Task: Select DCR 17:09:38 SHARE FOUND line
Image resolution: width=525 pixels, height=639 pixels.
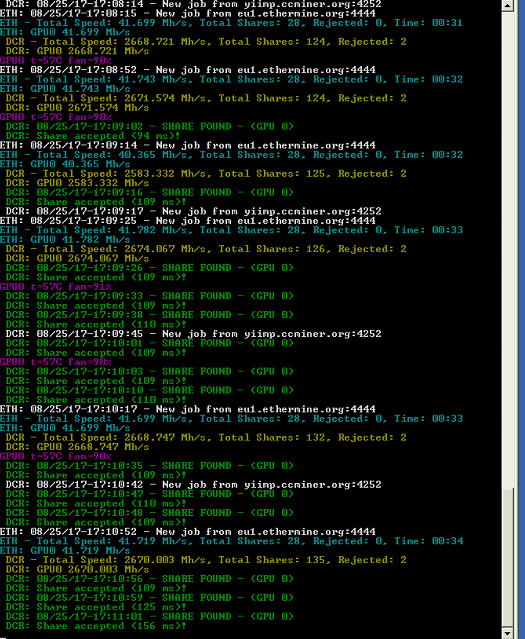Action: (150, 315)
